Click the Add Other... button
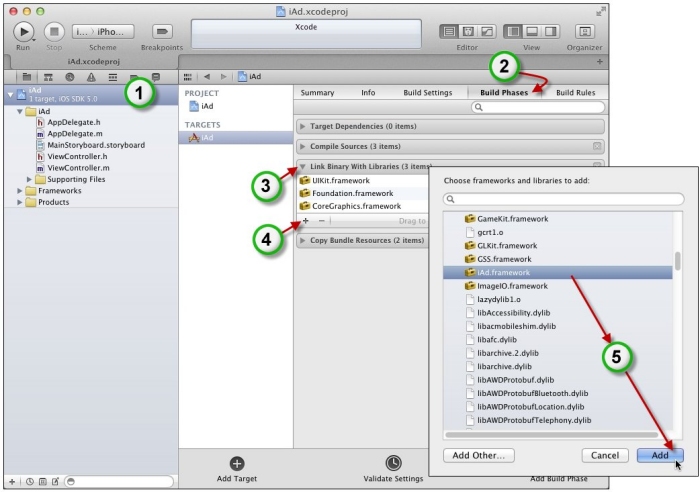700x492 pixels. pos(479,455)
